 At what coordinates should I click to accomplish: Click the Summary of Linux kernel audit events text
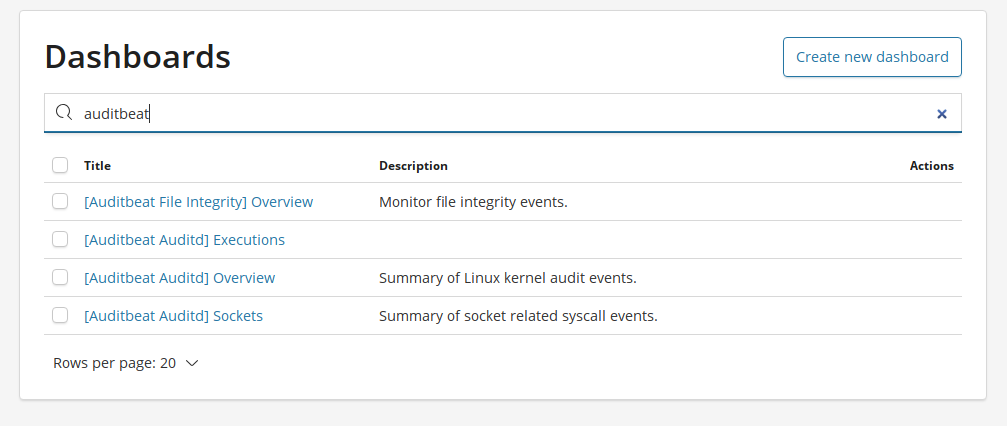point(507,278)
